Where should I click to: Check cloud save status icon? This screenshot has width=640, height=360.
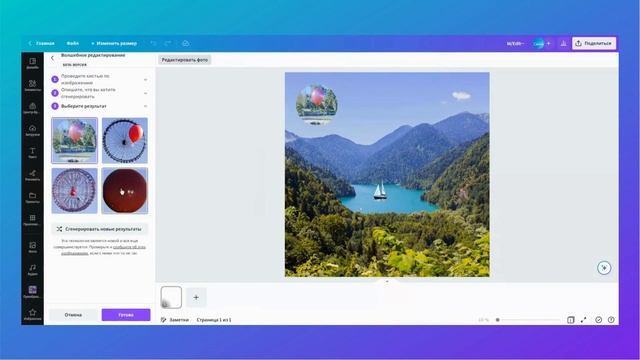click(x=186, y=43)
